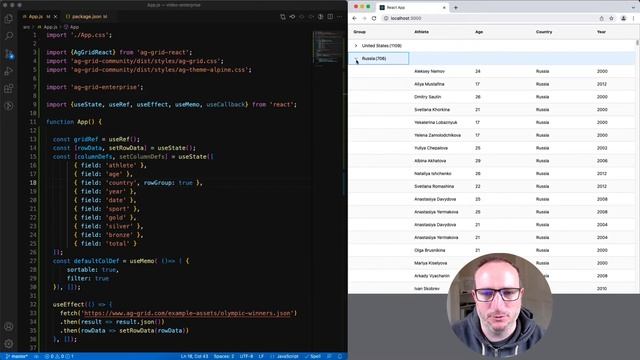Click the Spell status bar item

pos(313,356)
